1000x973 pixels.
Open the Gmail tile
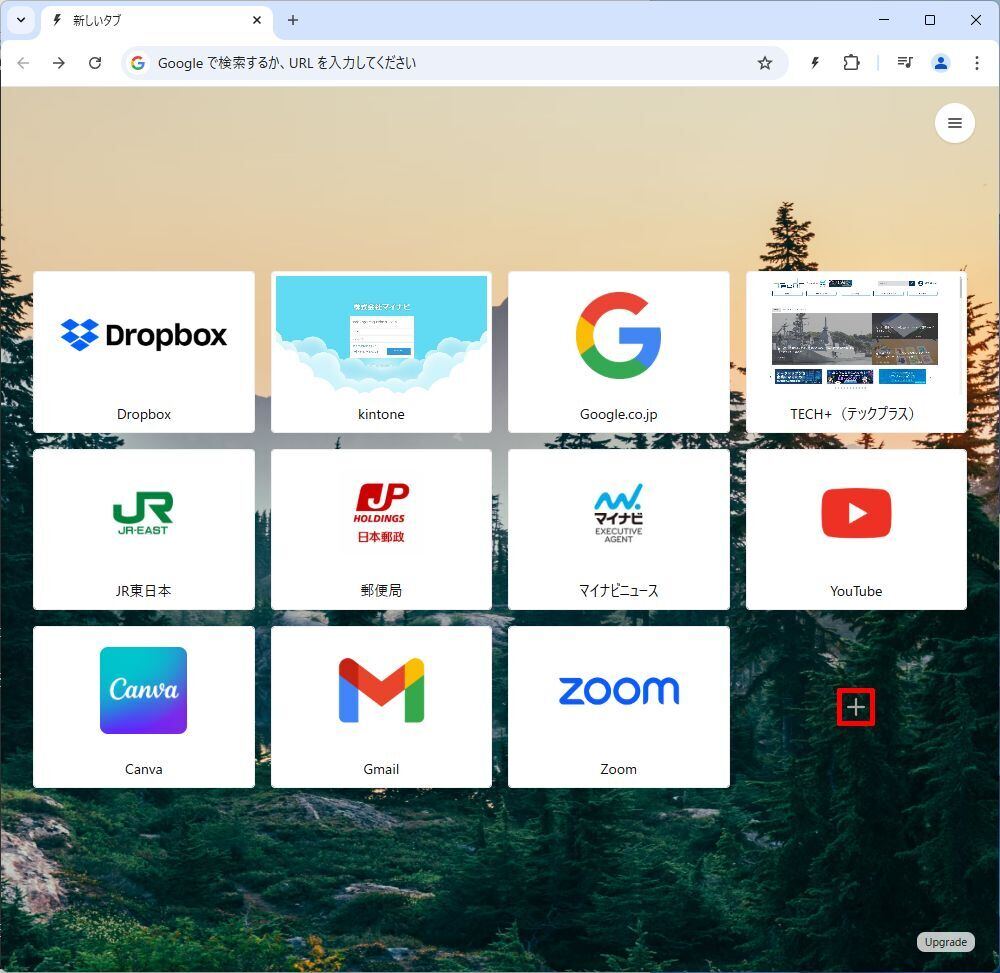pos(381,706)
